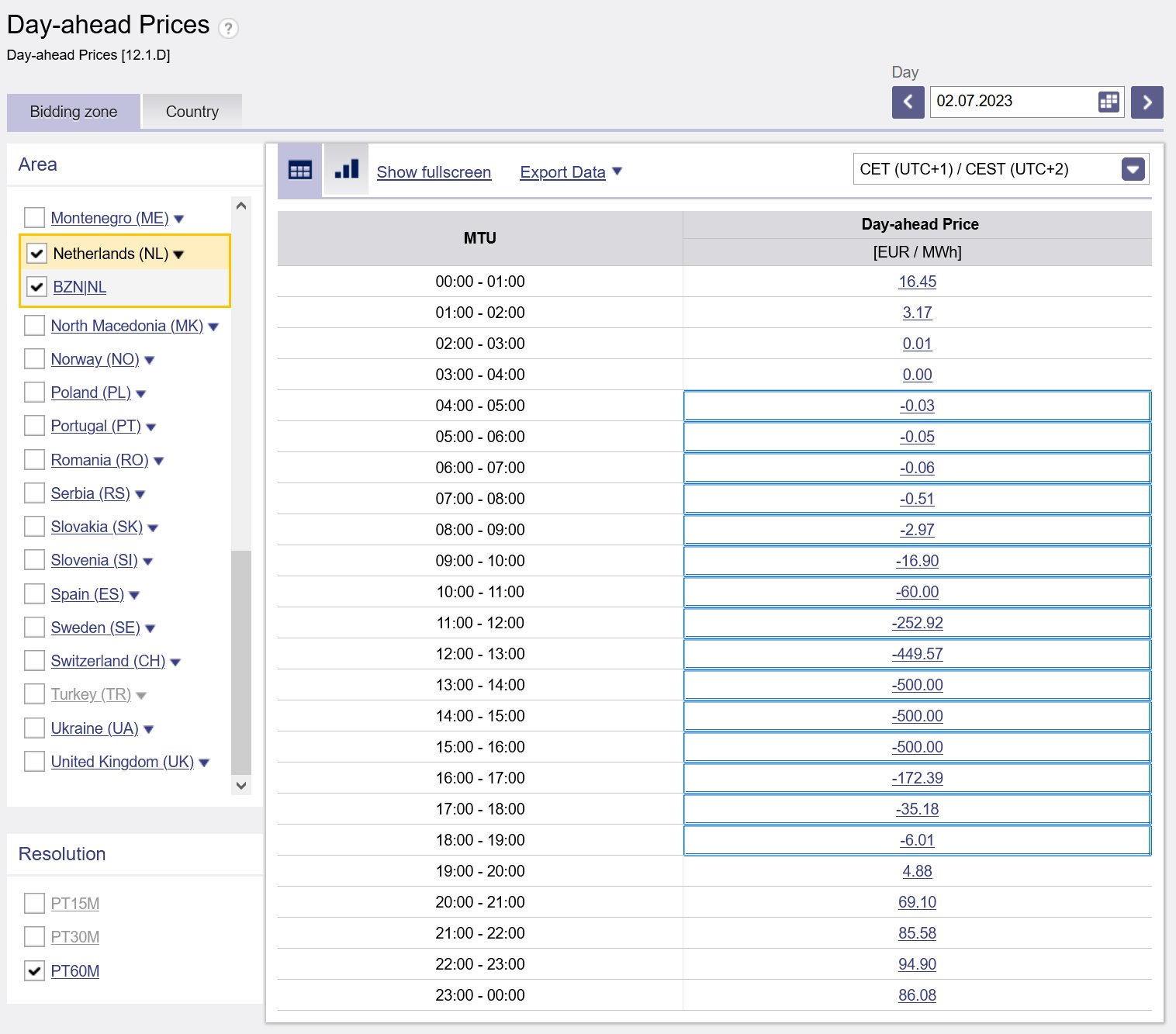Expand United Kingdom (UK) zones arrow

pyautogui.click(x=204, y=763)
